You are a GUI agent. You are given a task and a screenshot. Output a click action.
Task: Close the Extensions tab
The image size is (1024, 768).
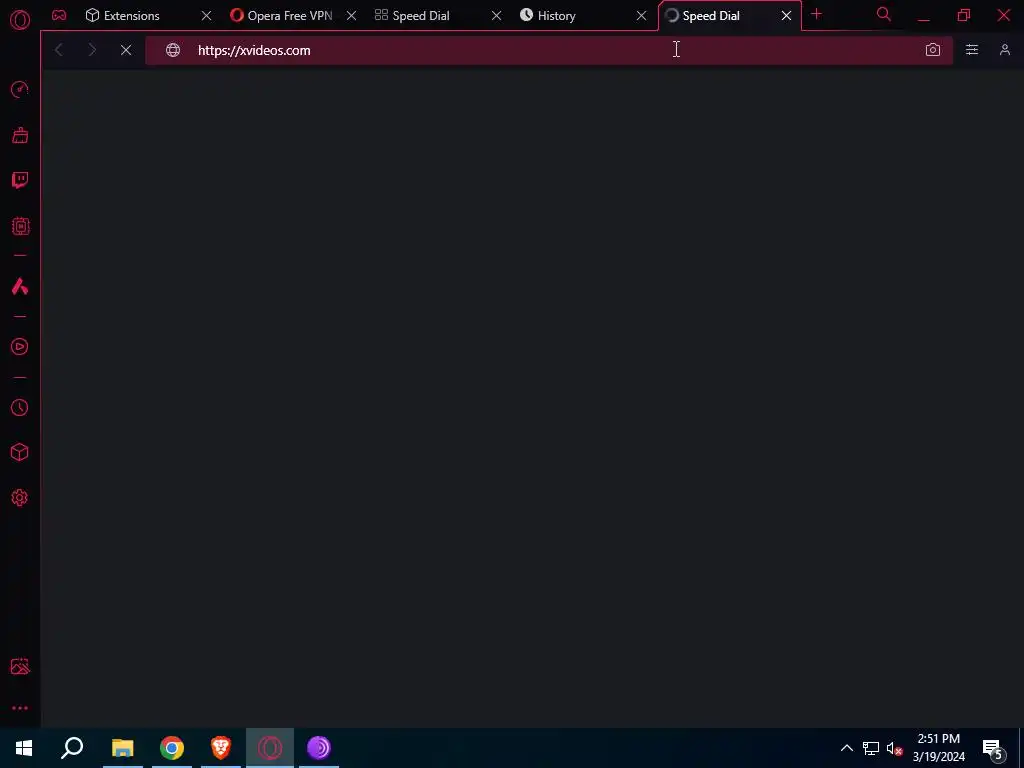tap(206, 16)
